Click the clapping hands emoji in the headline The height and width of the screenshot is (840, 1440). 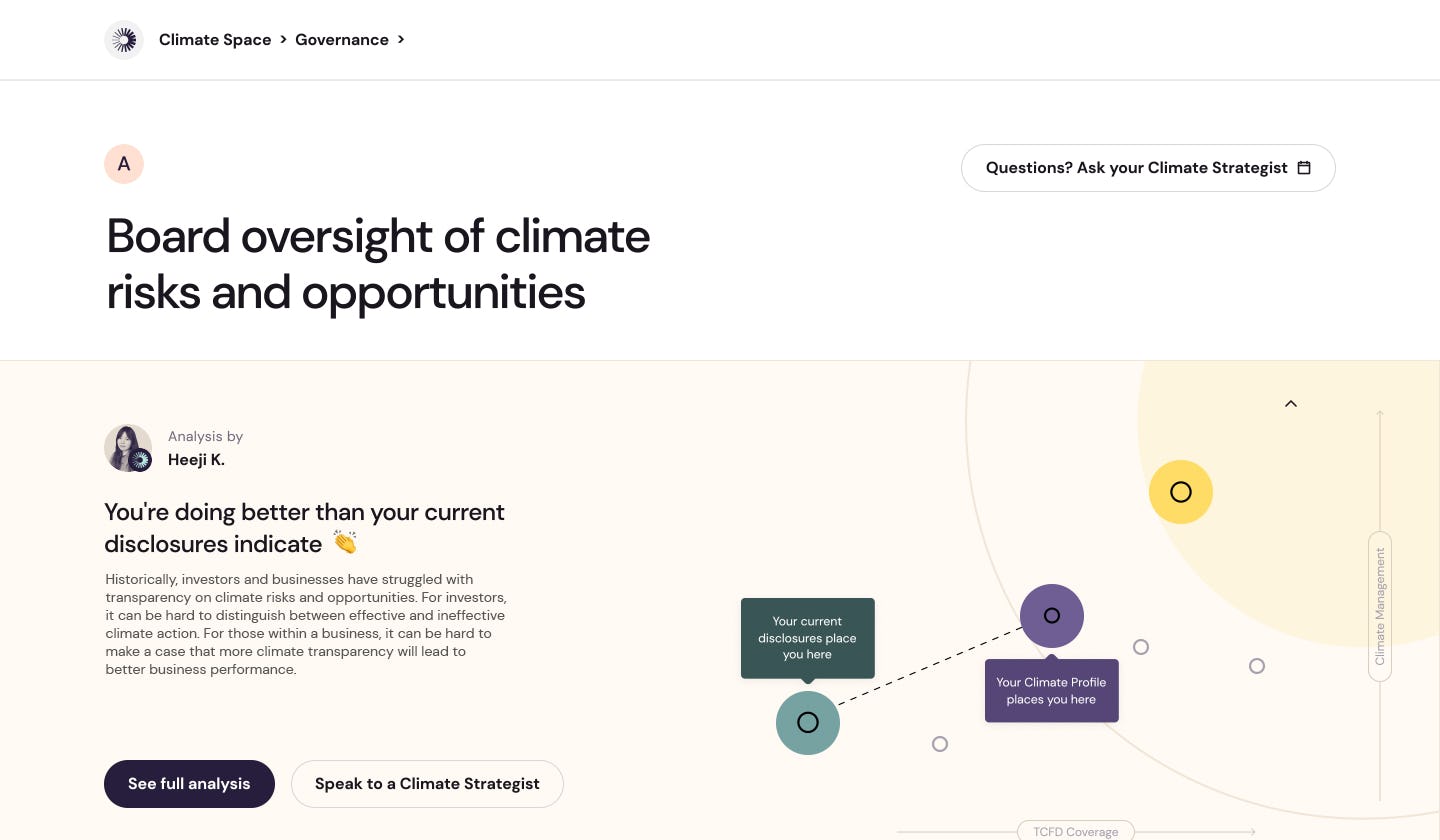tap(345, 543)
